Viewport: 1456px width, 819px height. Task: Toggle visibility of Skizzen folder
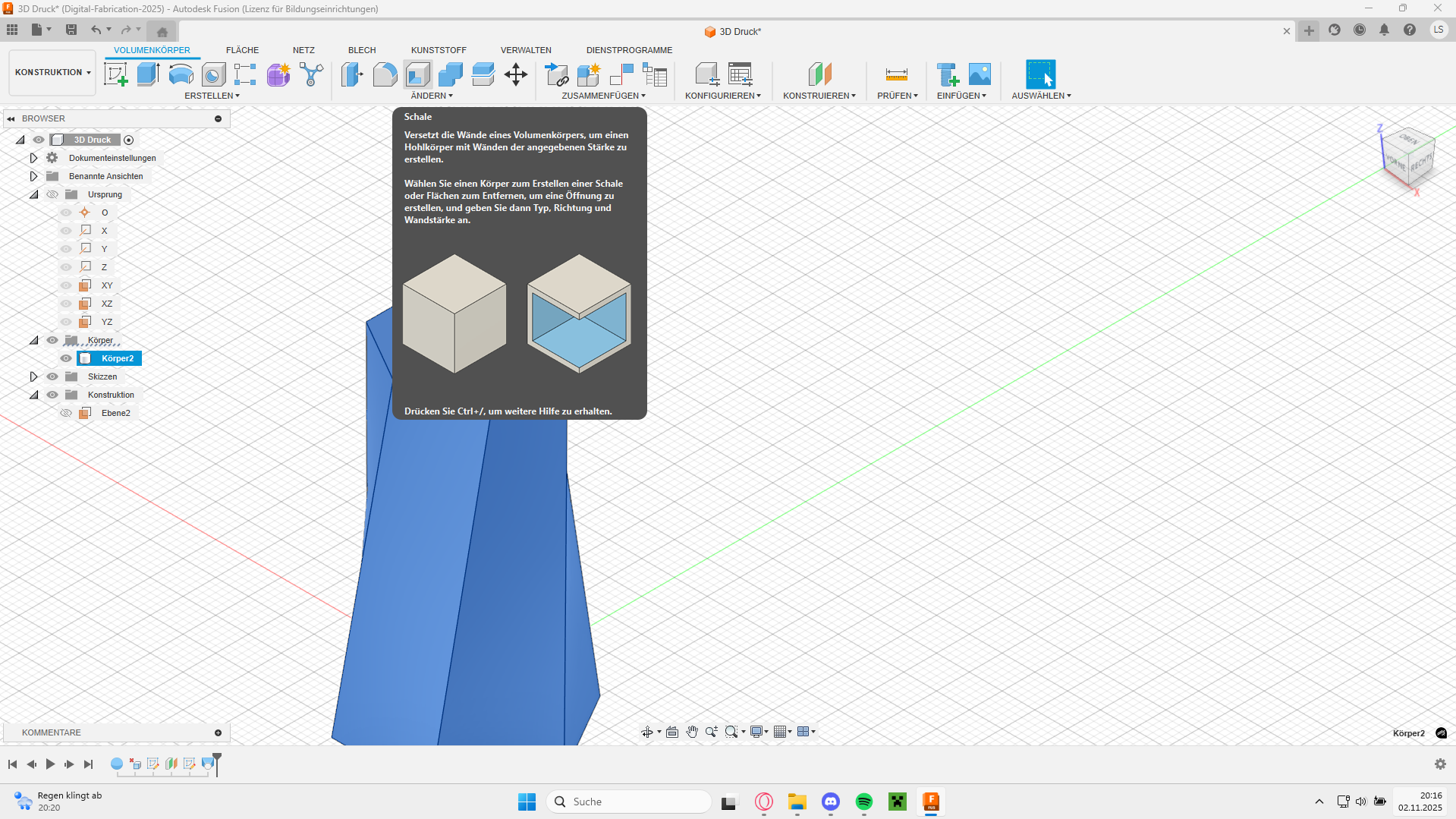pos(52,376)
